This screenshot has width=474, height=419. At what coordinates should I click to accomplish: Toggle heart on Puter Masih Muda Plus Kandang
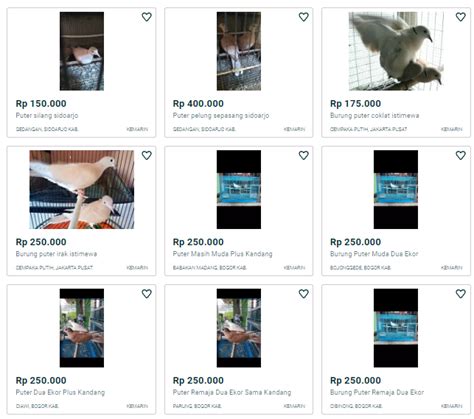coord(304,155)
